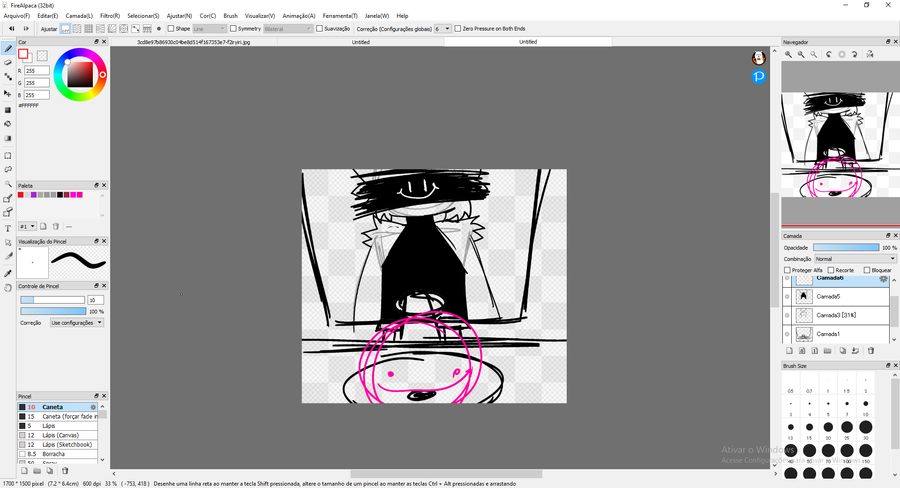Check the Bloquear option
This screenshot has width=900, height=488.
click(867, 270)
